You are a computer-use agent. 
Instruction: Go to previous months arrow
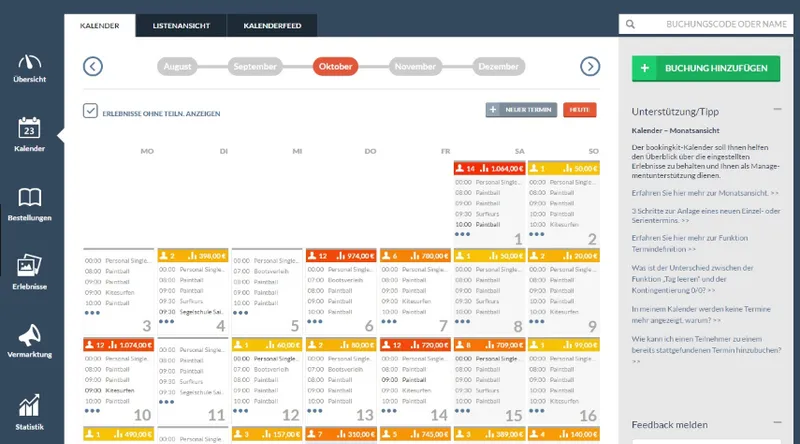(93, 66)
